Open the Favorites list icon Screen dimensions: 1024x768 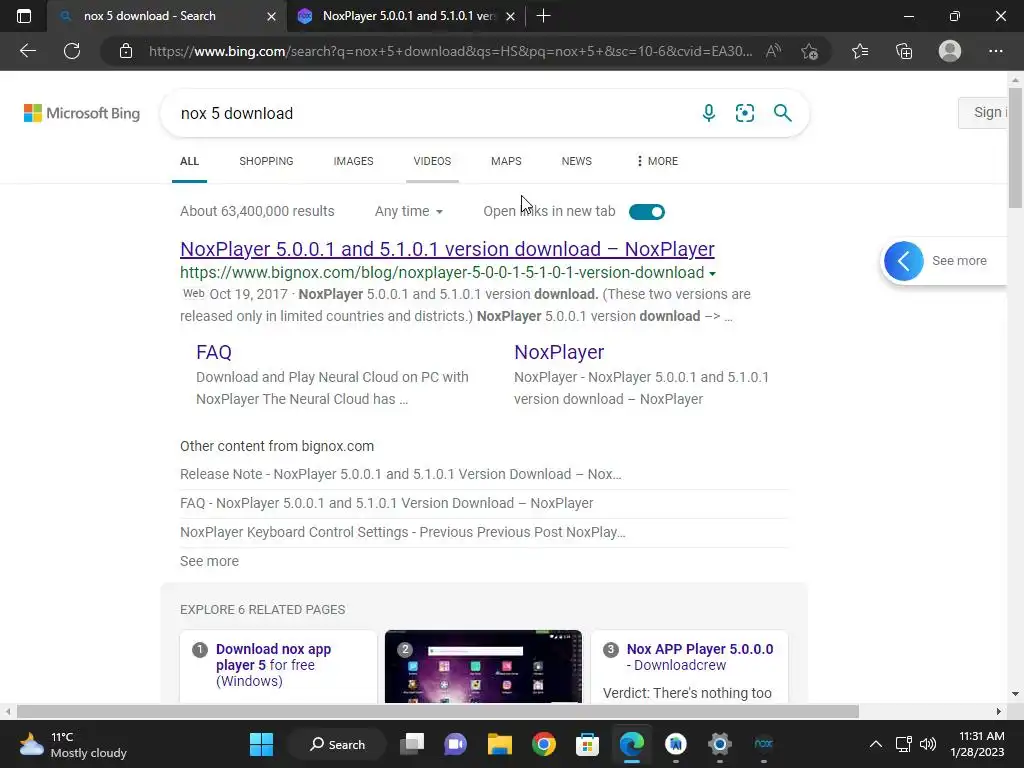860,51
